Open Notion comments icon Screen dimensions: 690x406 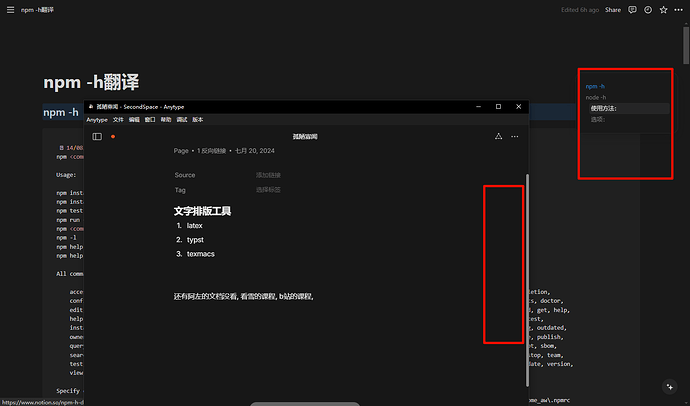(632, 10)
